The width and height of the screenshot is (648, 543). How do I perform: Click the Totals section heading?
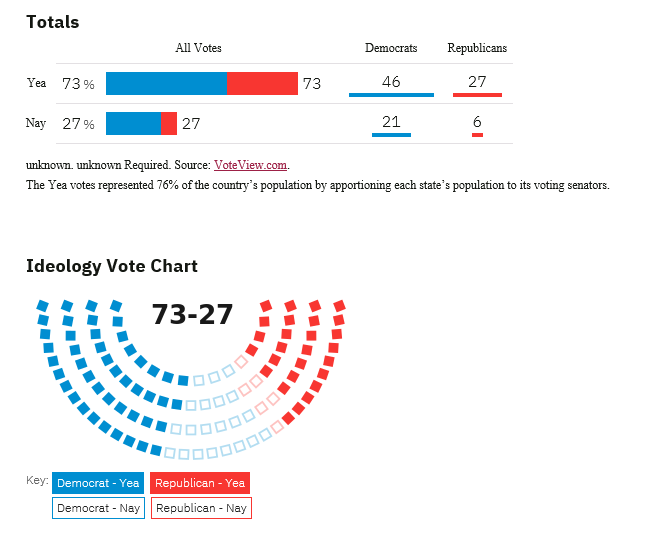(x=52, y=22)
